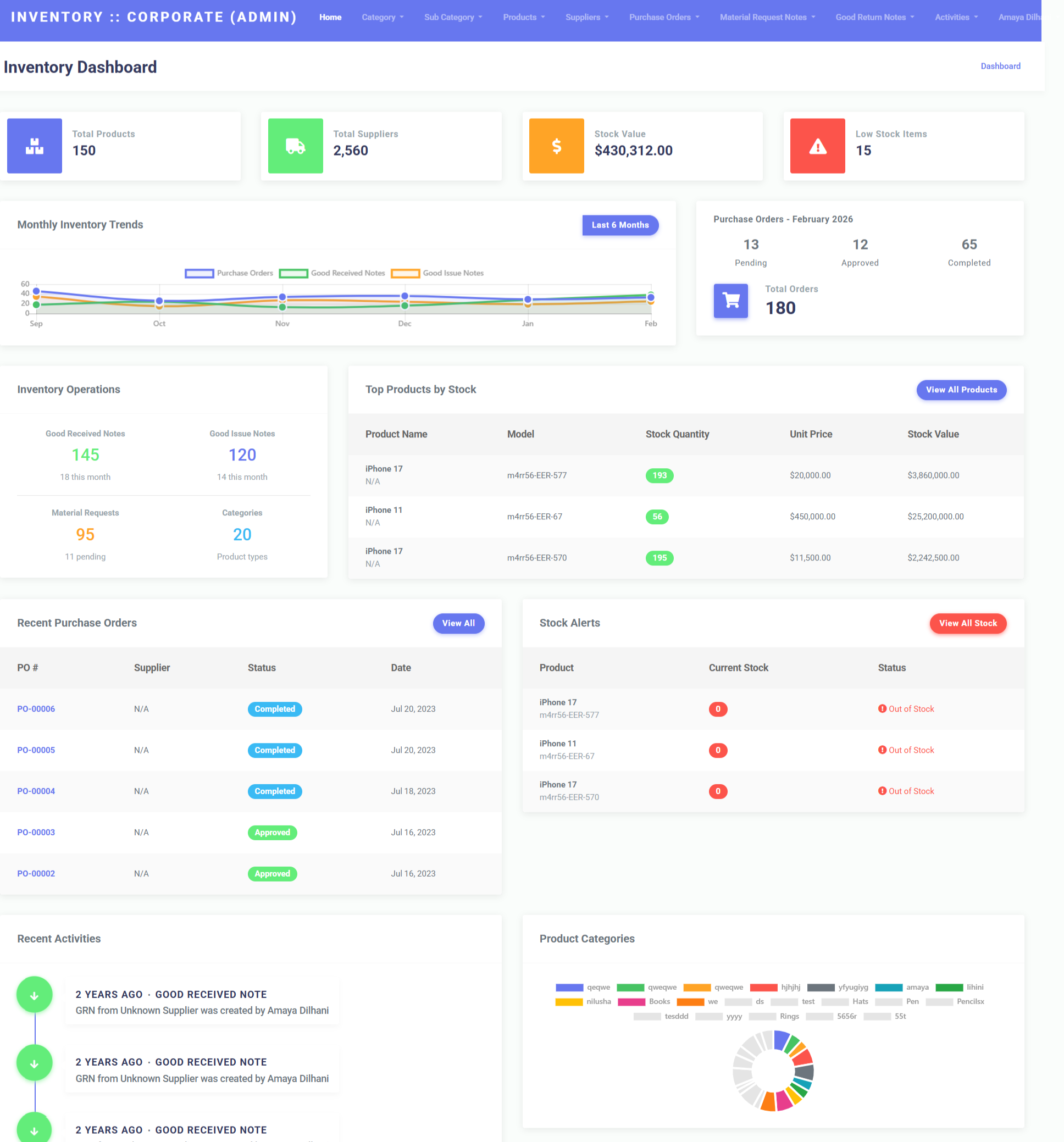Click the iPhone 11 Out of Stock alert icon
Screen dimensions: 1064x1142
pyautogui.click(x=882, y=750)
